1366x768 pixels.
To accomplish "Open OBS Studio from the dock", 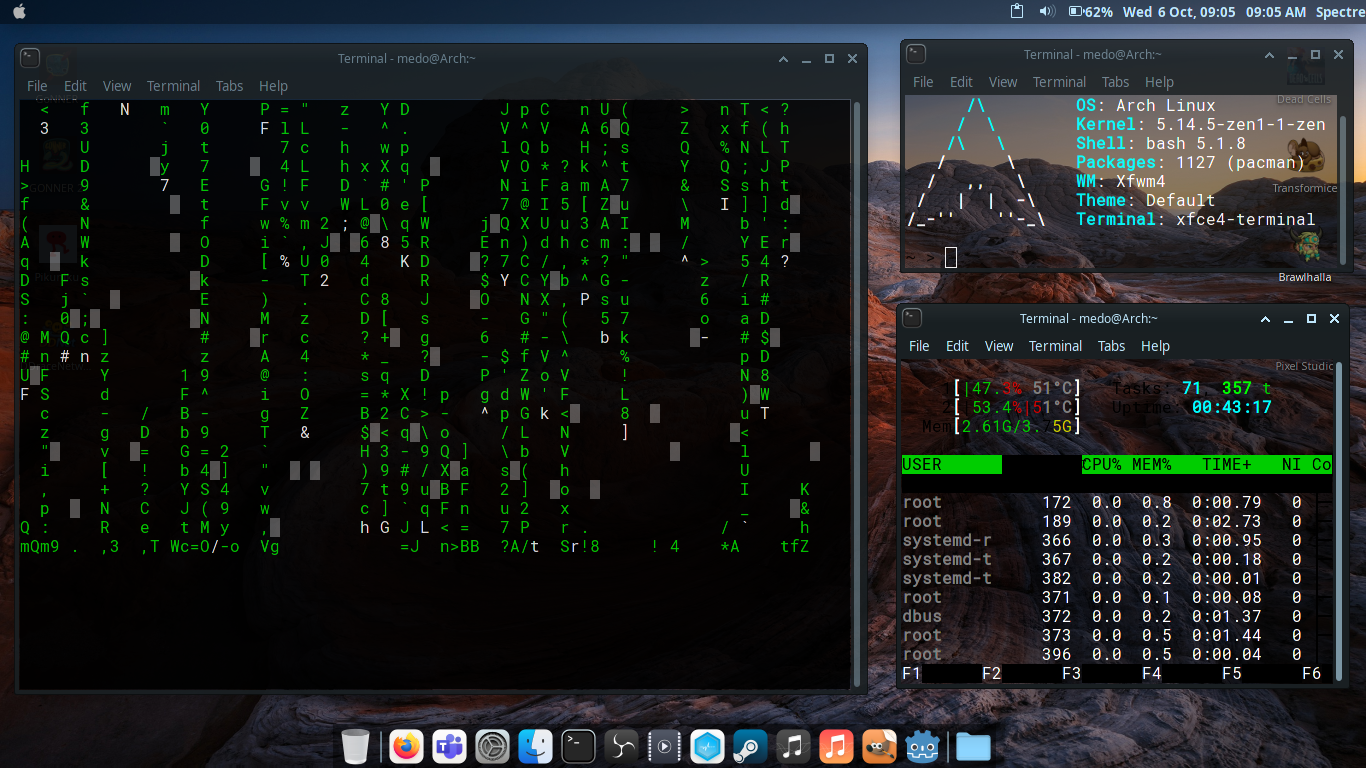I will (x=621, y=746).
